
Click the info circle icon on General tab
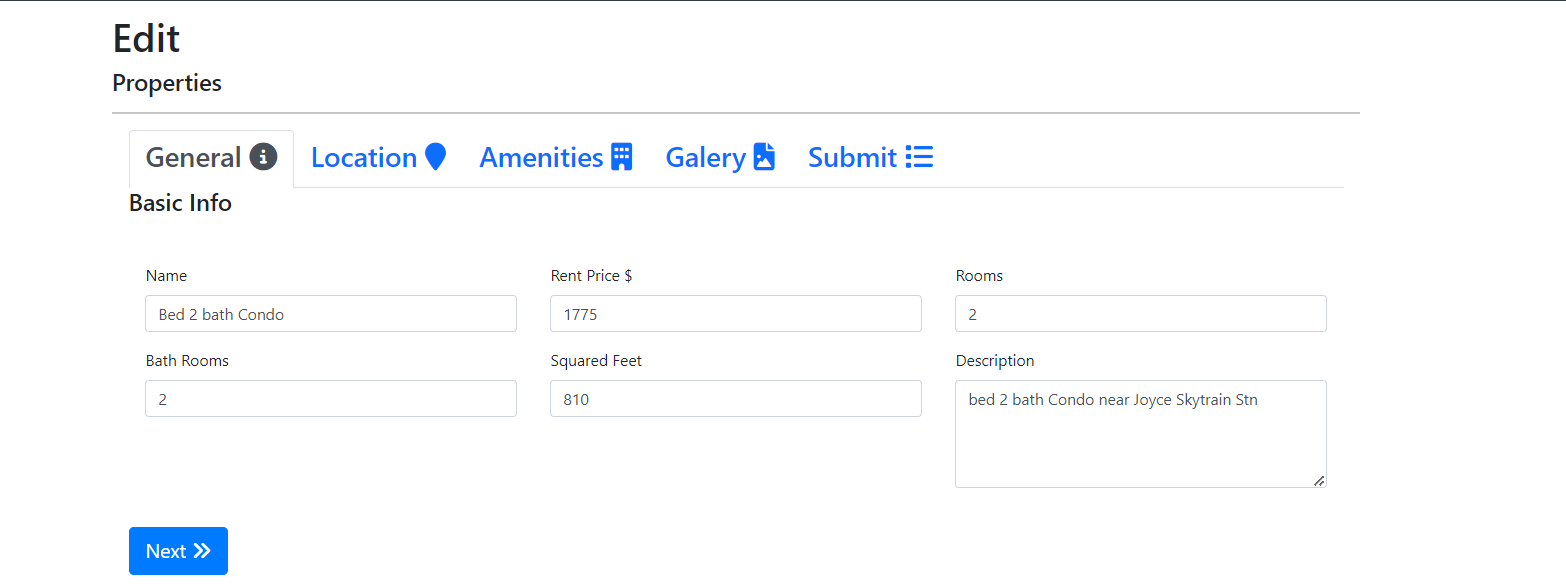pos(263,157)
